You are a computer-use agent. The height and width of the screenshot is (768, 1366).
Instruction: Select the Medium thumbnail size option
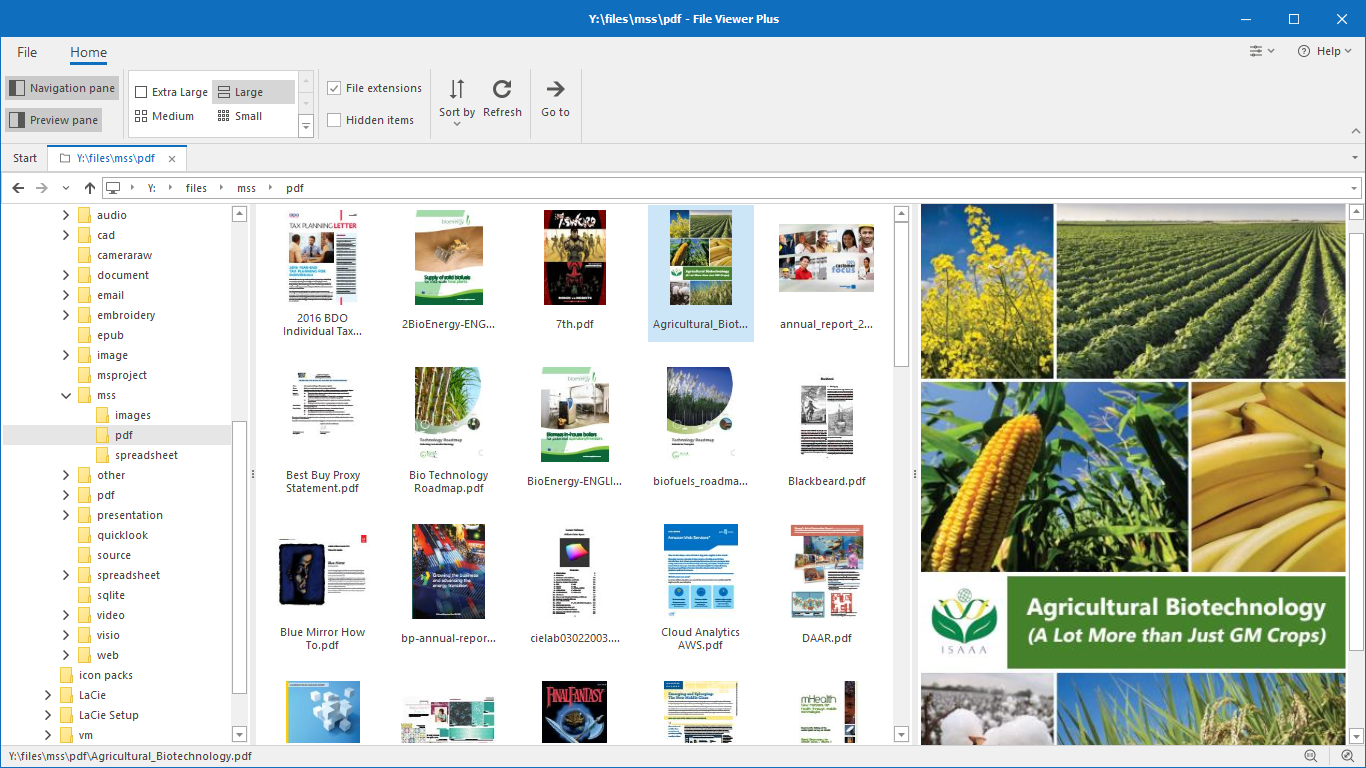coord(166,115)
